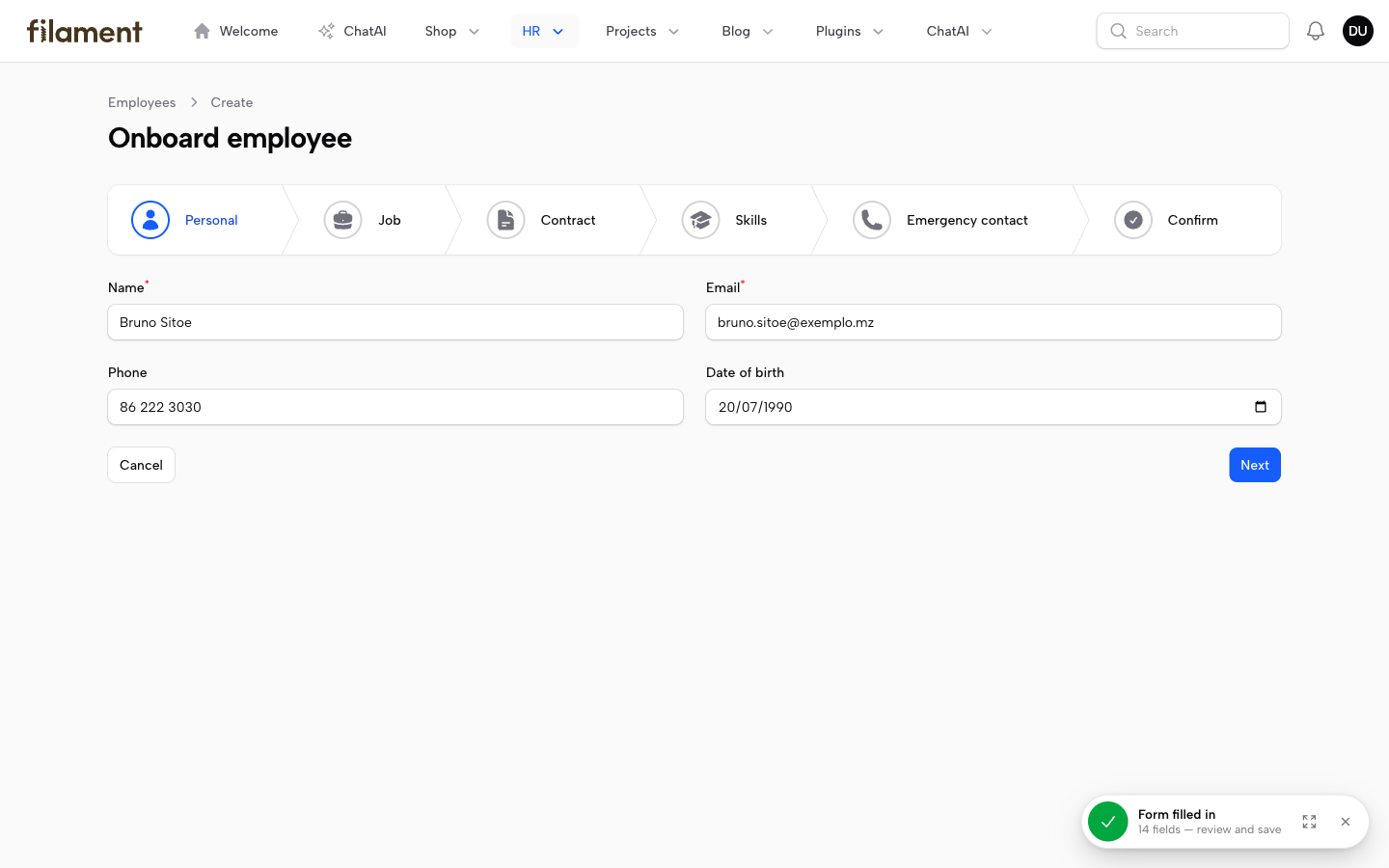Viewport: 1389px width, 868px height.
Task: Click the filament logo
Action: 85,31
